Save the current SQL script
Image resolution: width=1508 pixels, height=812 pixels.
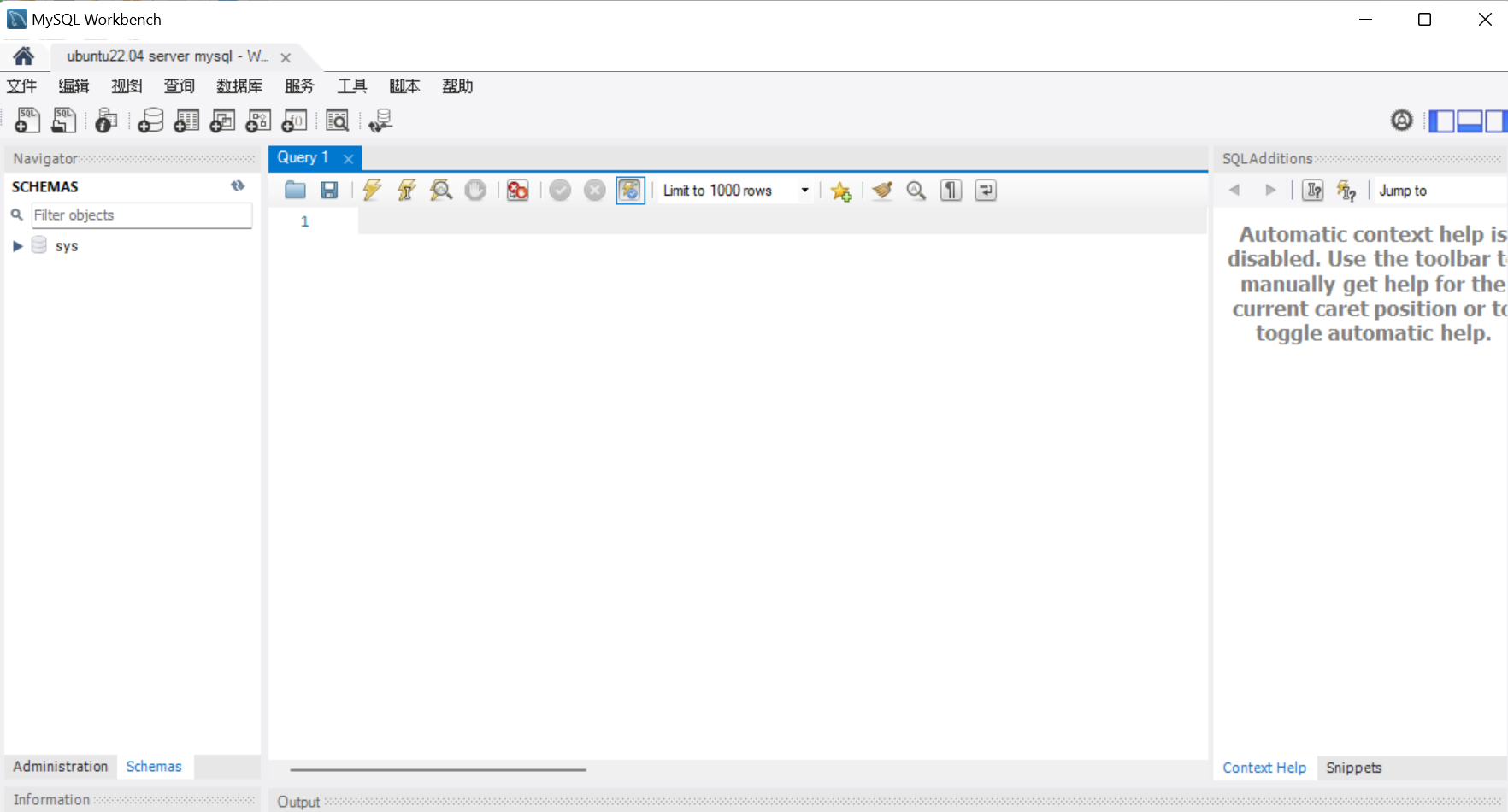(x=329, y=190)
